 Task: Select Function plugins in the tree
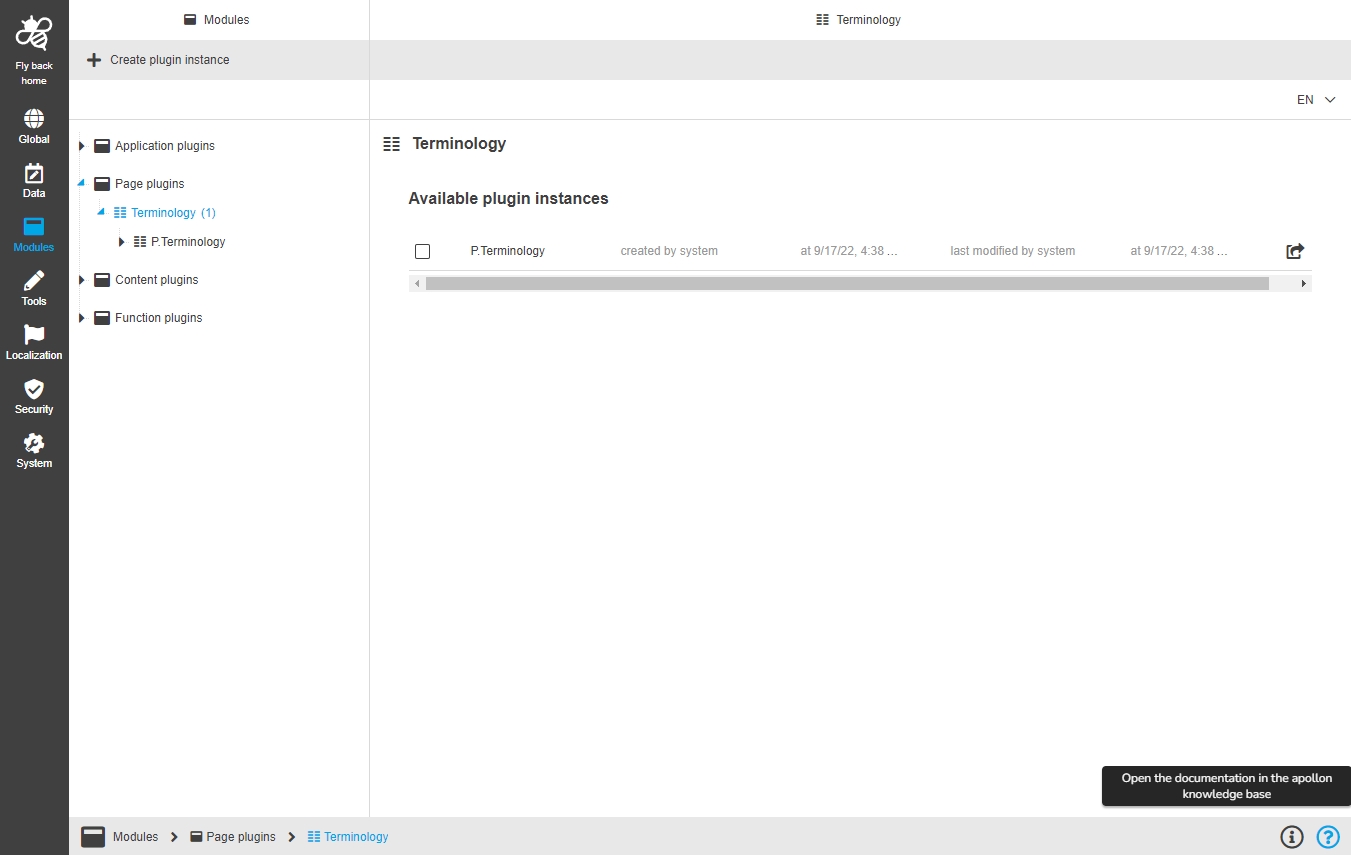click(159, 318)
